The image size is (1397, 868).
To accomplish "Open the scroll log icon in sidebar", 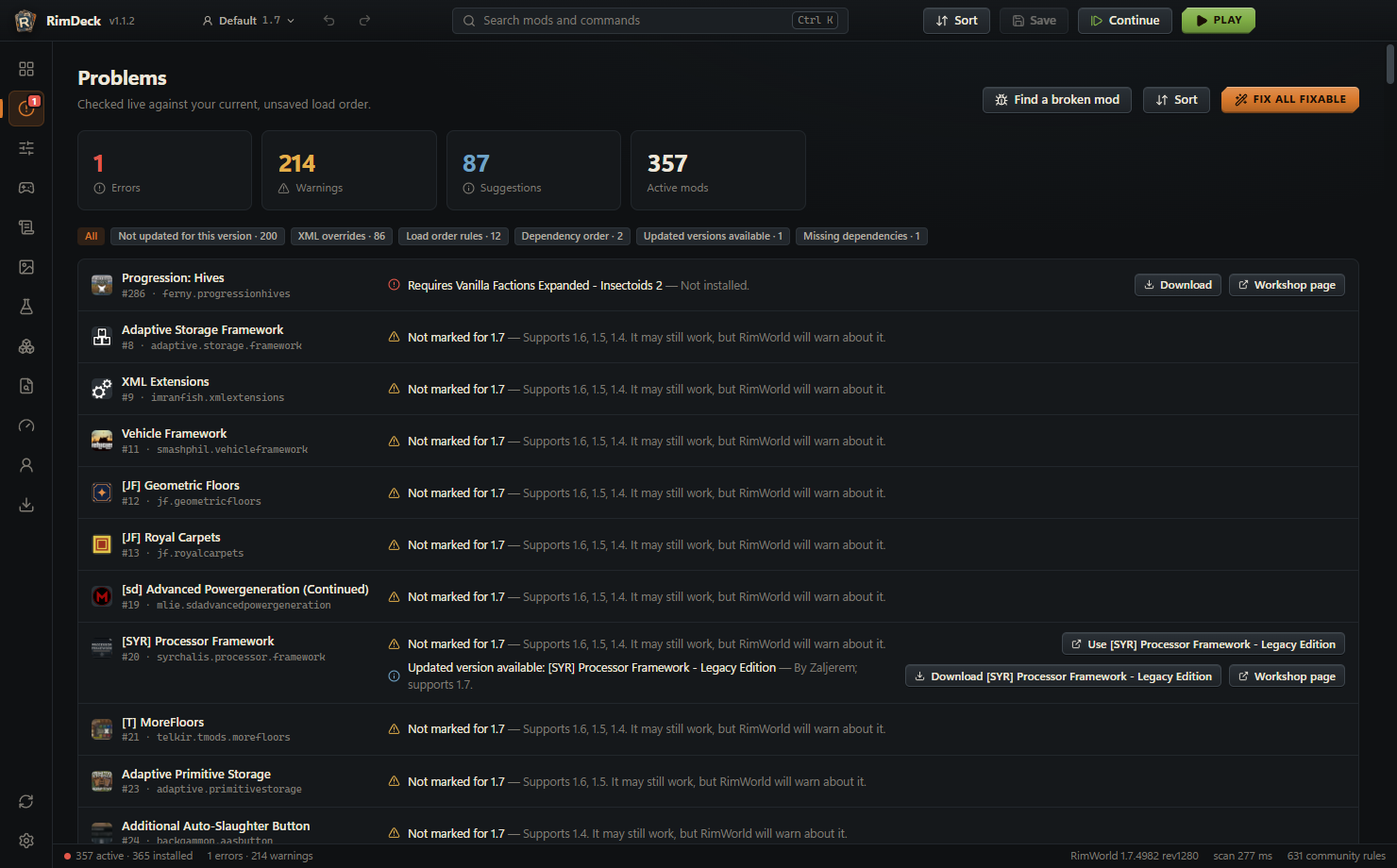I will click(26, 227).
